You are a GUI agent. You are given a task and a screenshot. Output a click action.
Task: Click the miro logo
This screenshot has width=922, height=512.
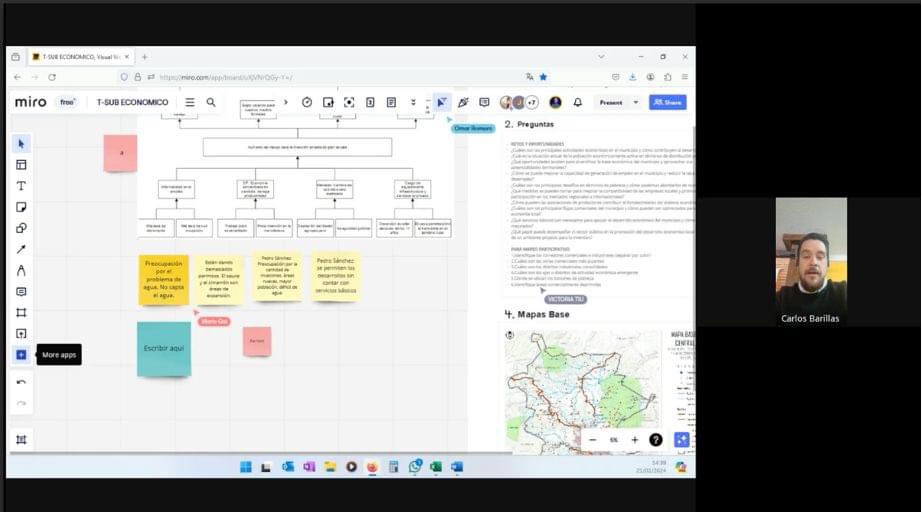pos(31,102)
